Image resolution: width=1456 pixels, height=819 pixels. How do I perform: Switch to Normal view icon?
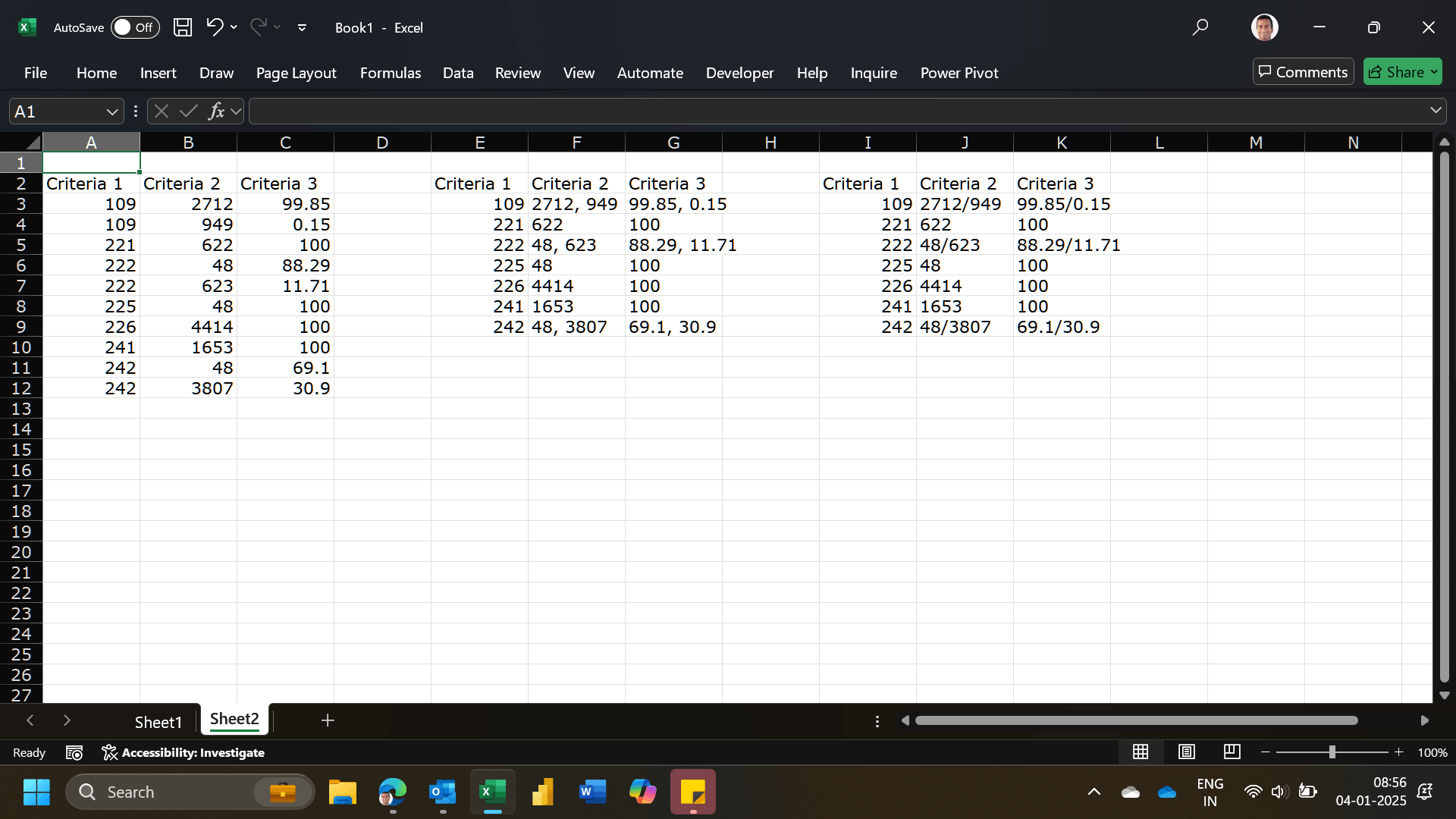click(x=1141, y=752)
